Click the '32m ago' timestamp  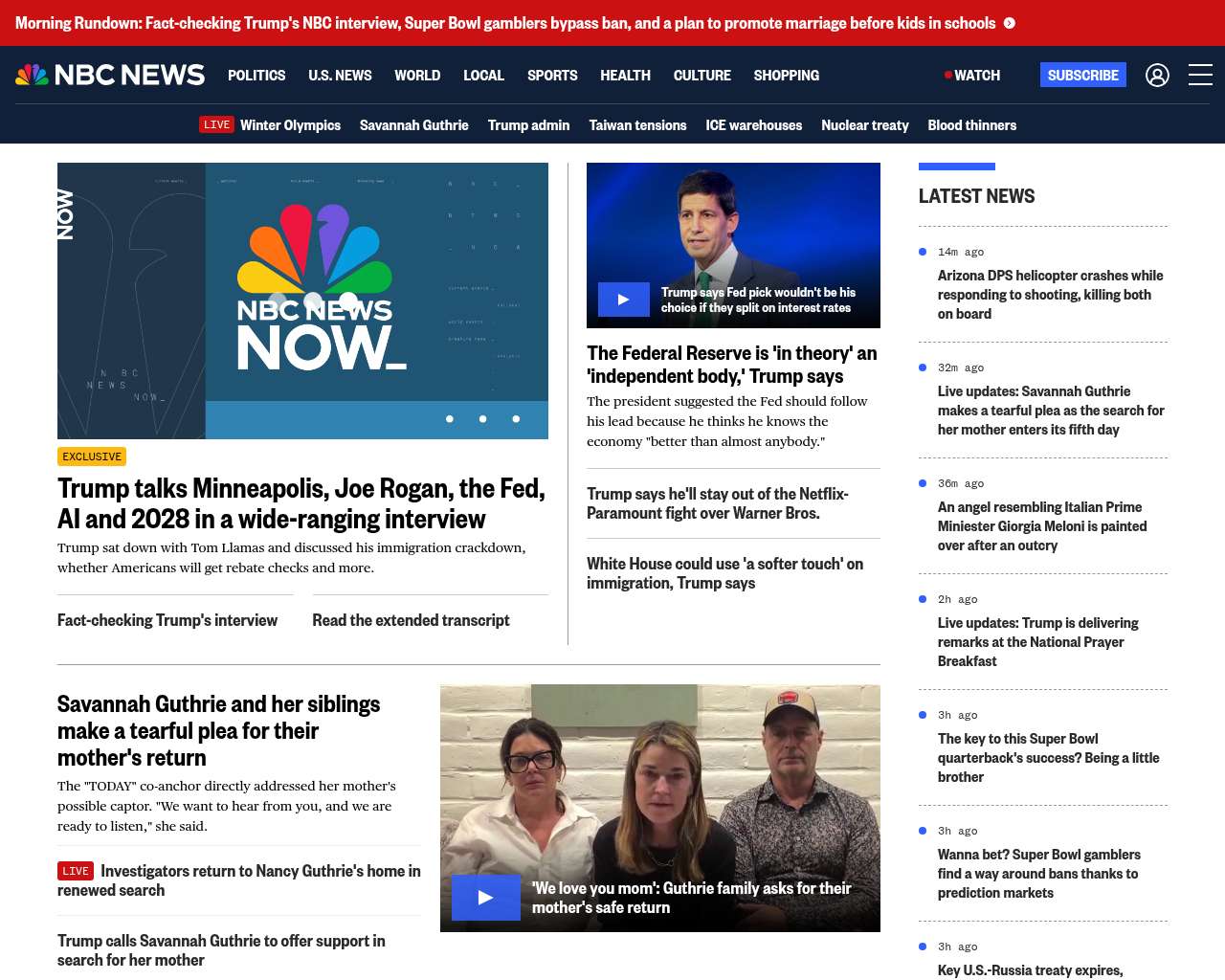click(961, 367)
